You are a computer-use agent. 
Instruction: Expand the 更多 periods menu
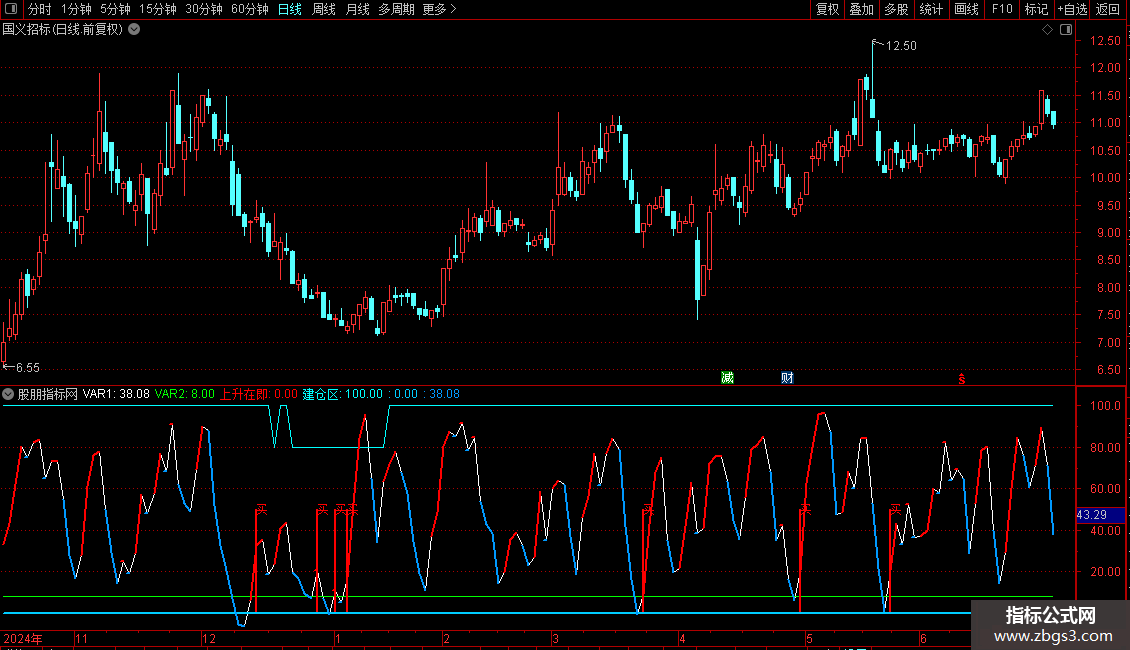point(439,9)
